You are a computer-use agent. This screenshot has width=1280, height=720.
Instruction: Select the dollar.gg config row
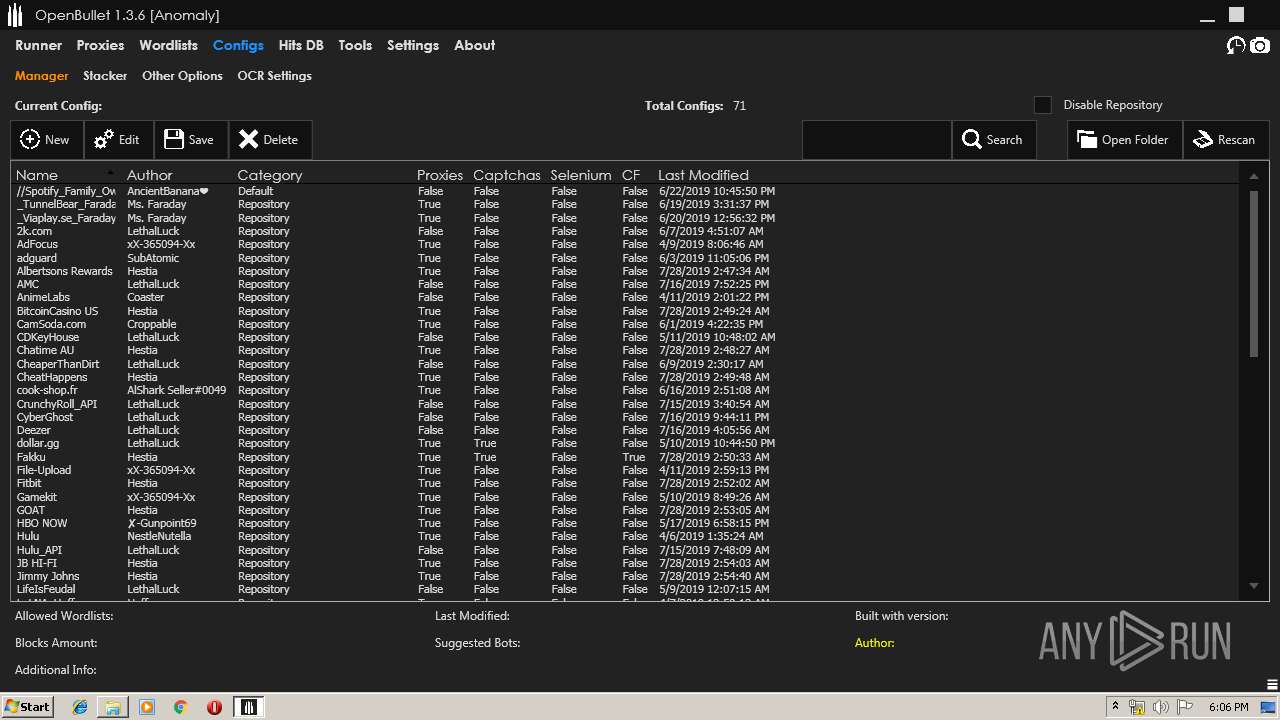coord(625,443)
